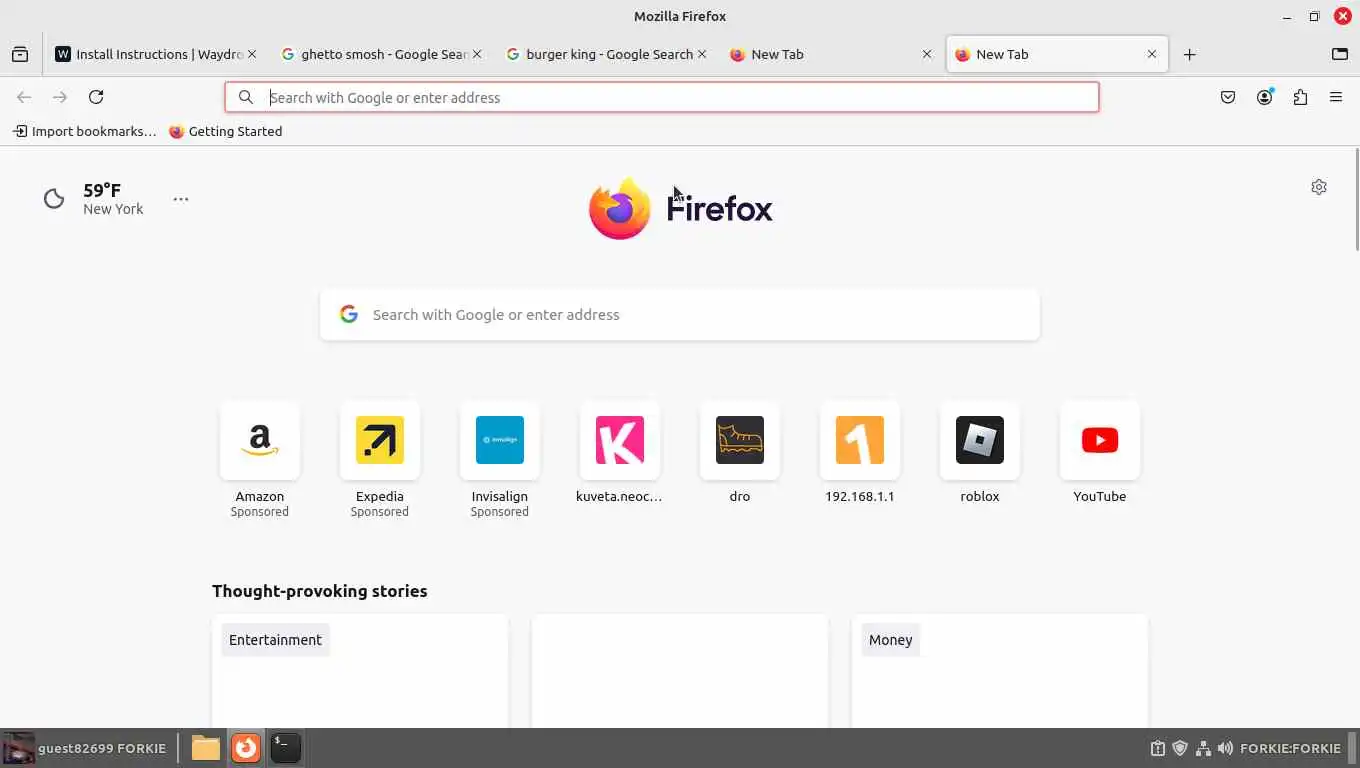Viewport: 1360px width, 768px height.
Task: Close the inactive New Tab tab
Action: click(927, 54)
